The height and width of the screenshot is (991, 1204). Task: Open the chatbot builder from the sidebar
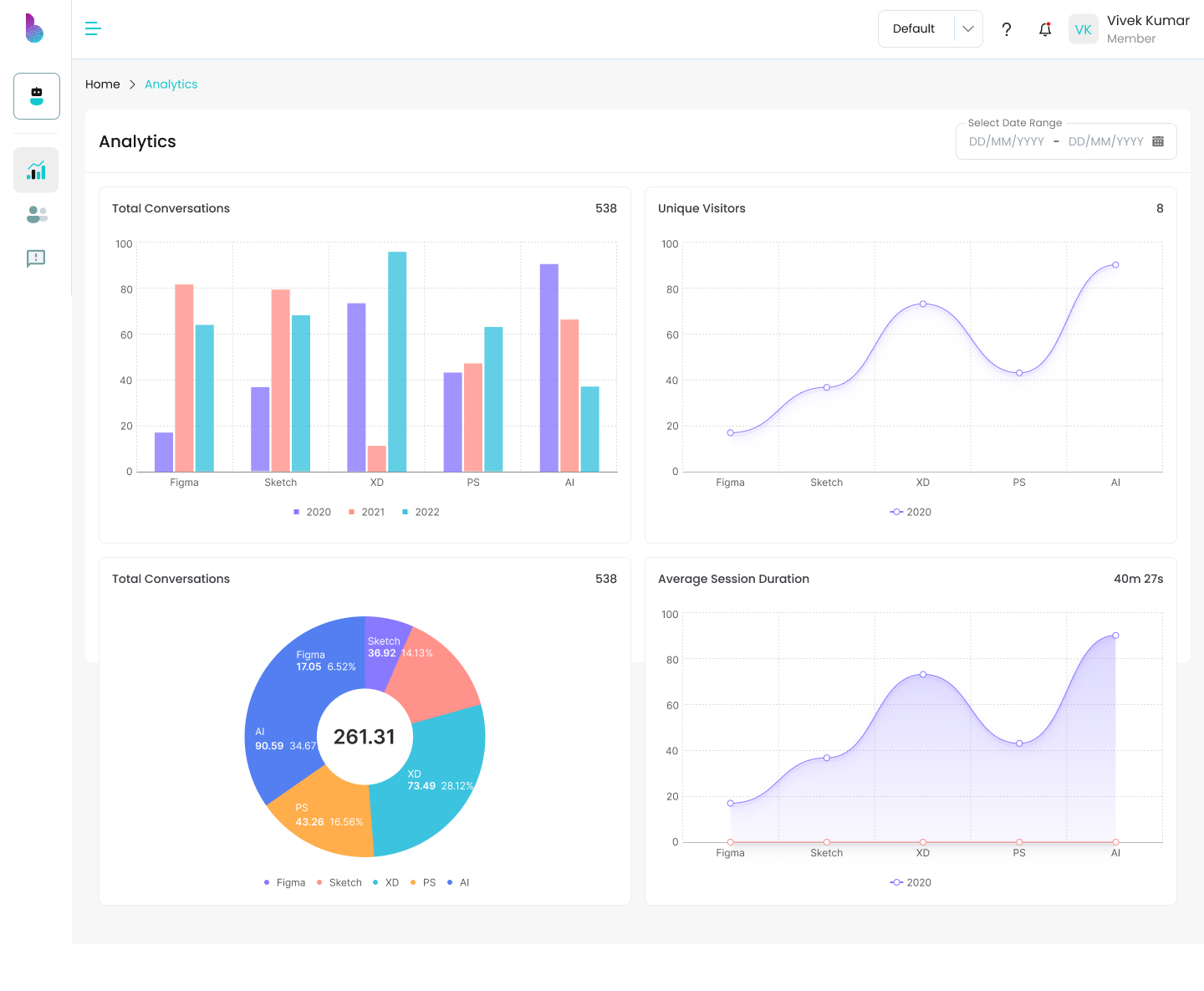[36, 95]
